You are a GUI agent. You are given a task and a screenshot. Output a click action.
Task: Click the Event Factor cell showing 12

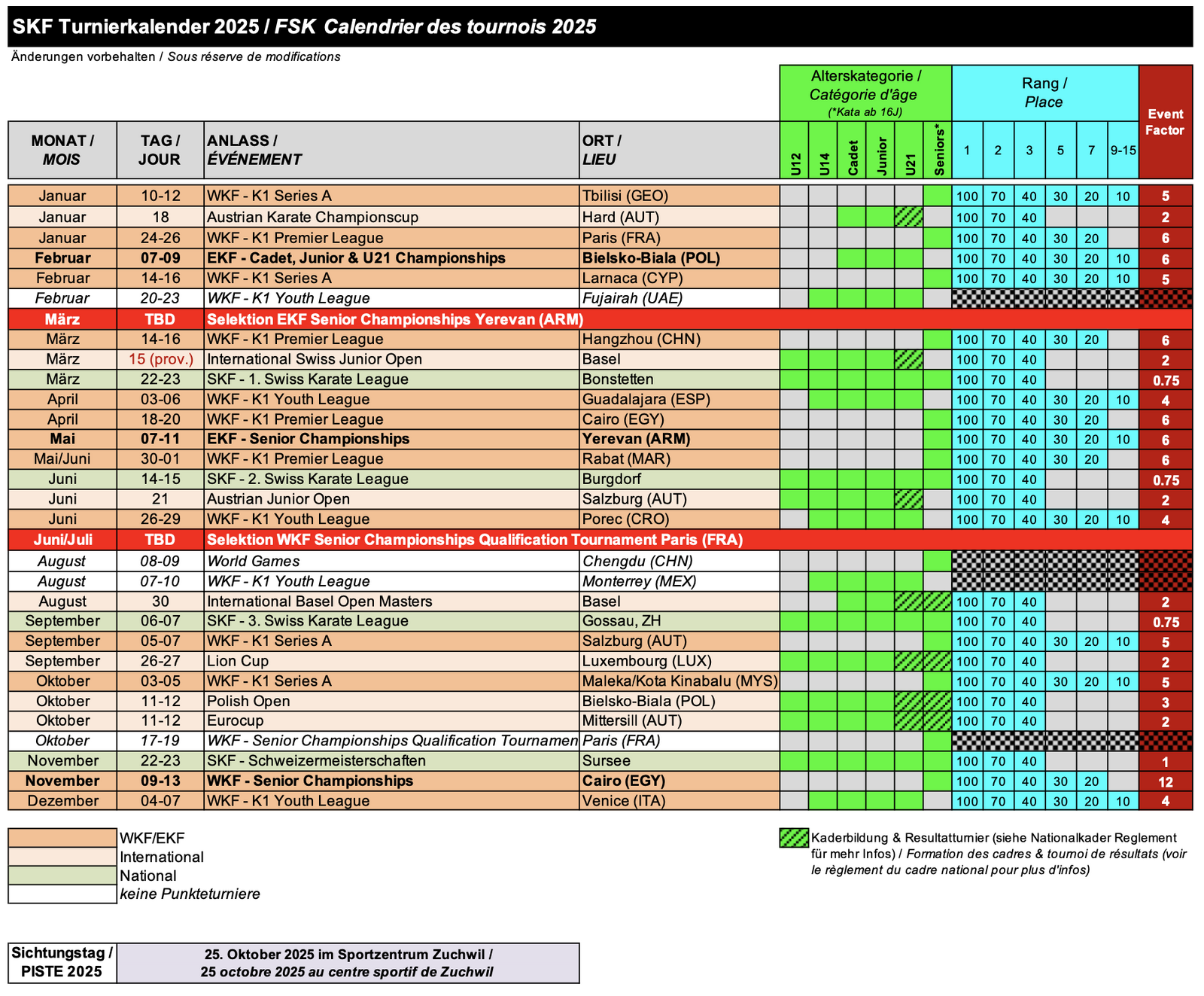click(1165, 781)
